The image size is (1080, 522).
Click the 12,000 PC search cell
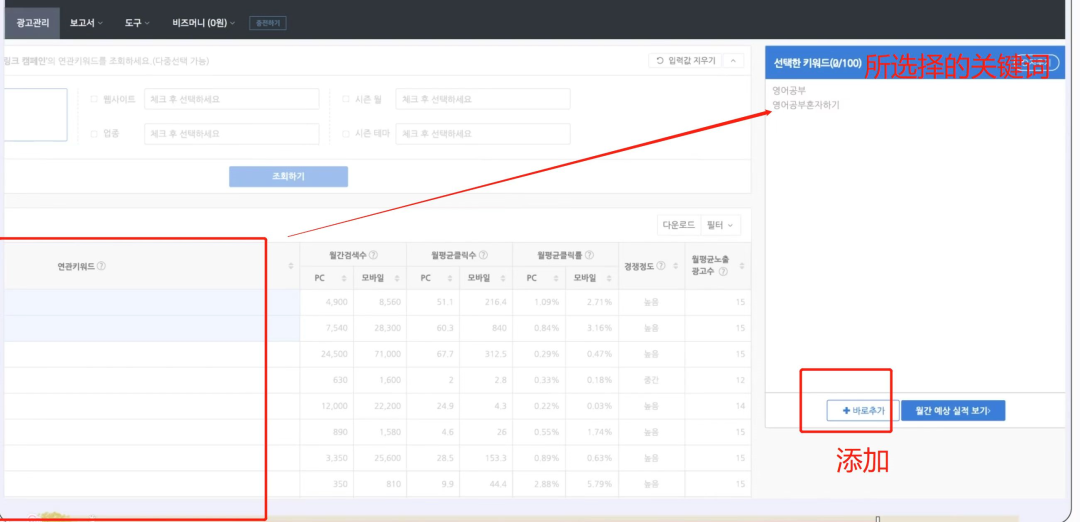[326, 406]
